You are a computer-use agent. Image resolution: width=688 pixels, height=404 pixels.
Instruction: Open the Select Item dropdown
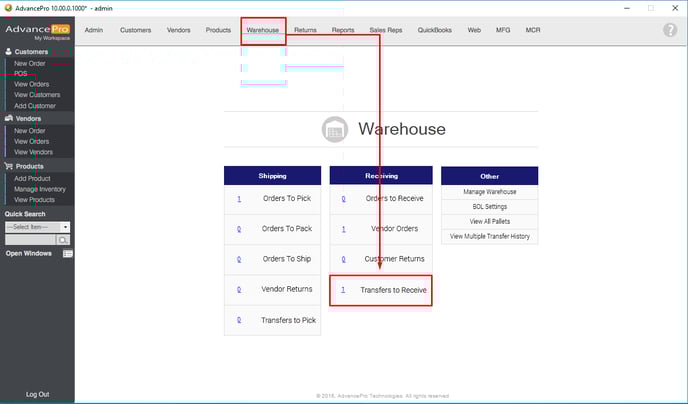point(65,227)
